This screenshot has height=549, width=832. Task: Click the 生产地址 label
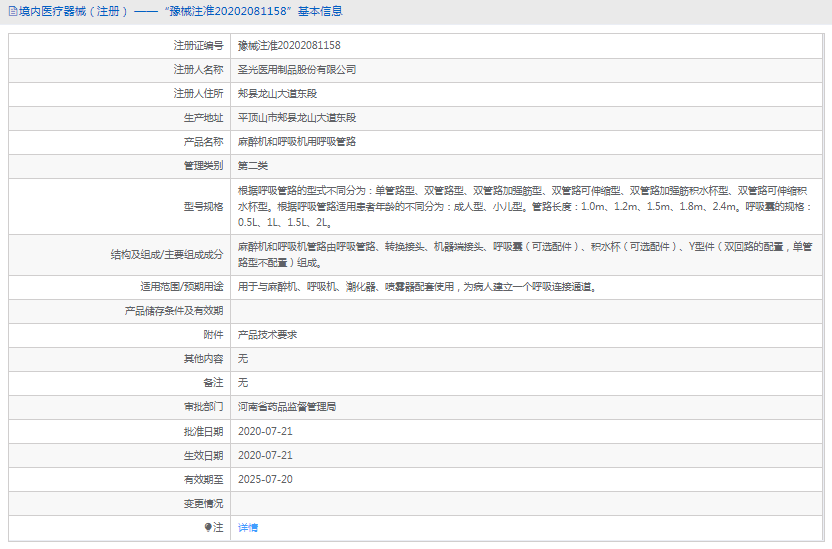204,118
